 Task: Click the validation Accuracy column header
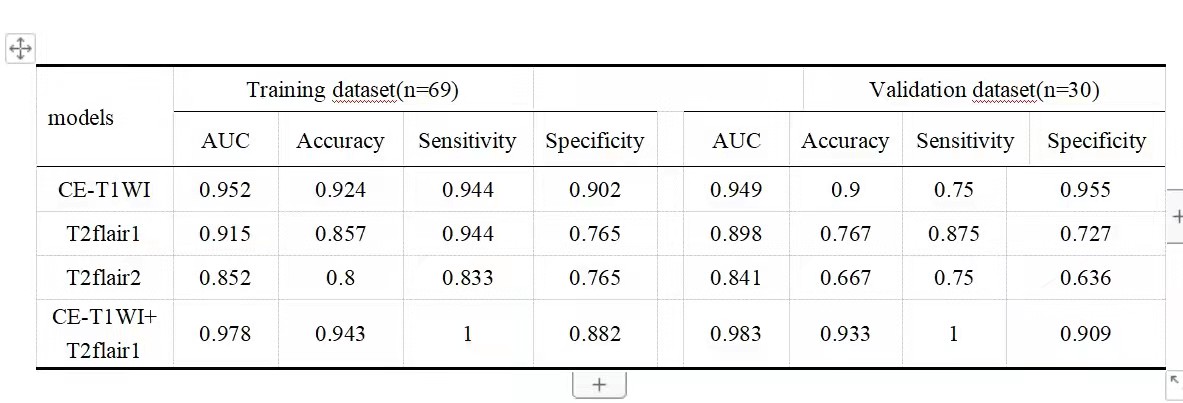point(845,141)
